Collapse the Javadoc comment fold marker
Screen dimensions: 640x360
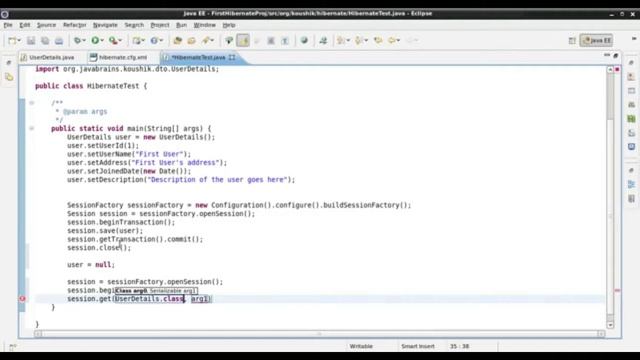(x=31, y=103)
